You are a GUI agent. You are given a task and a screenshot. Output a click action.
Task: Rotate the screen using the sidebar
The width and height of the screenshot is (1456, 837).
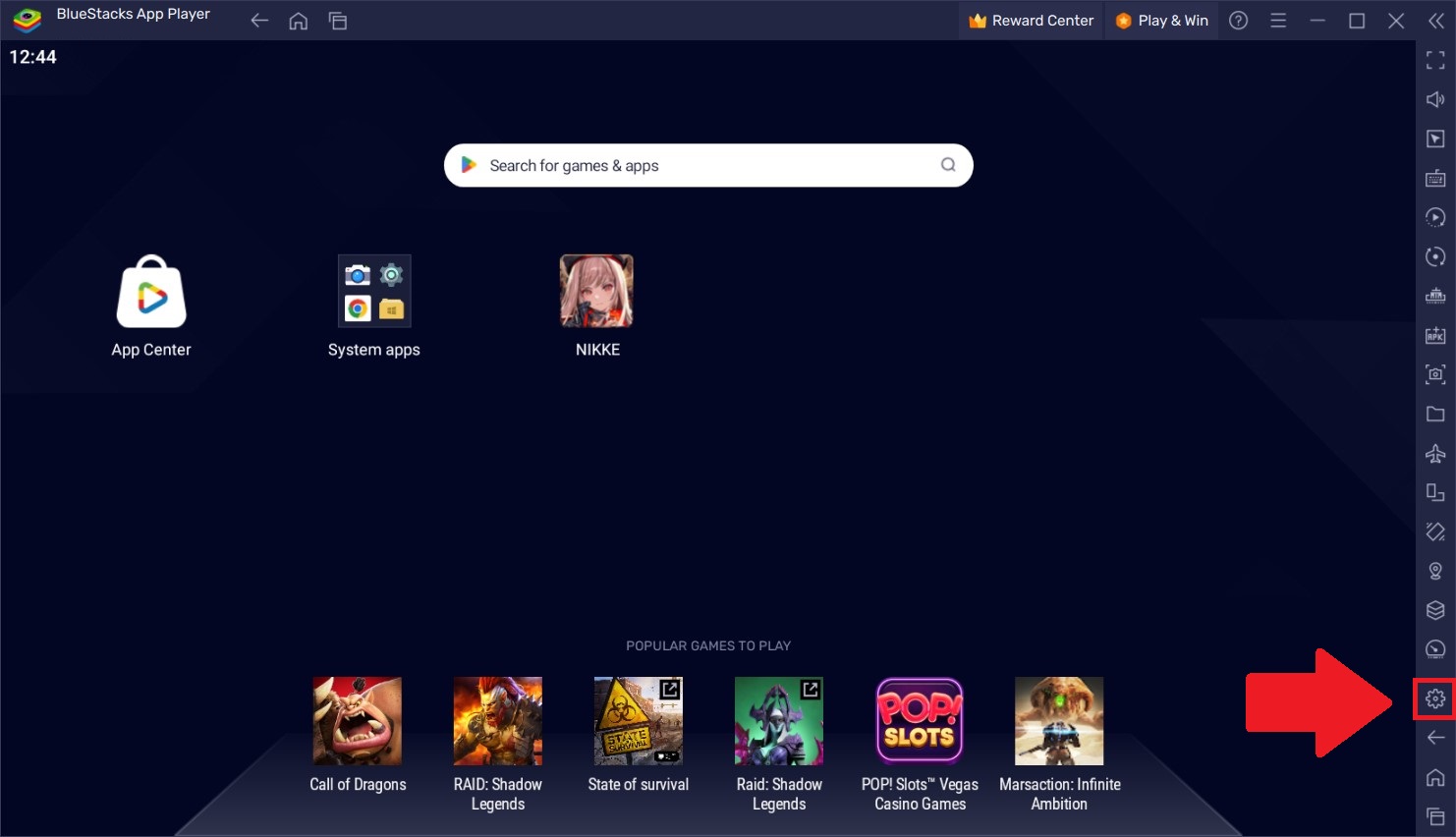(x=1434, y=256)
